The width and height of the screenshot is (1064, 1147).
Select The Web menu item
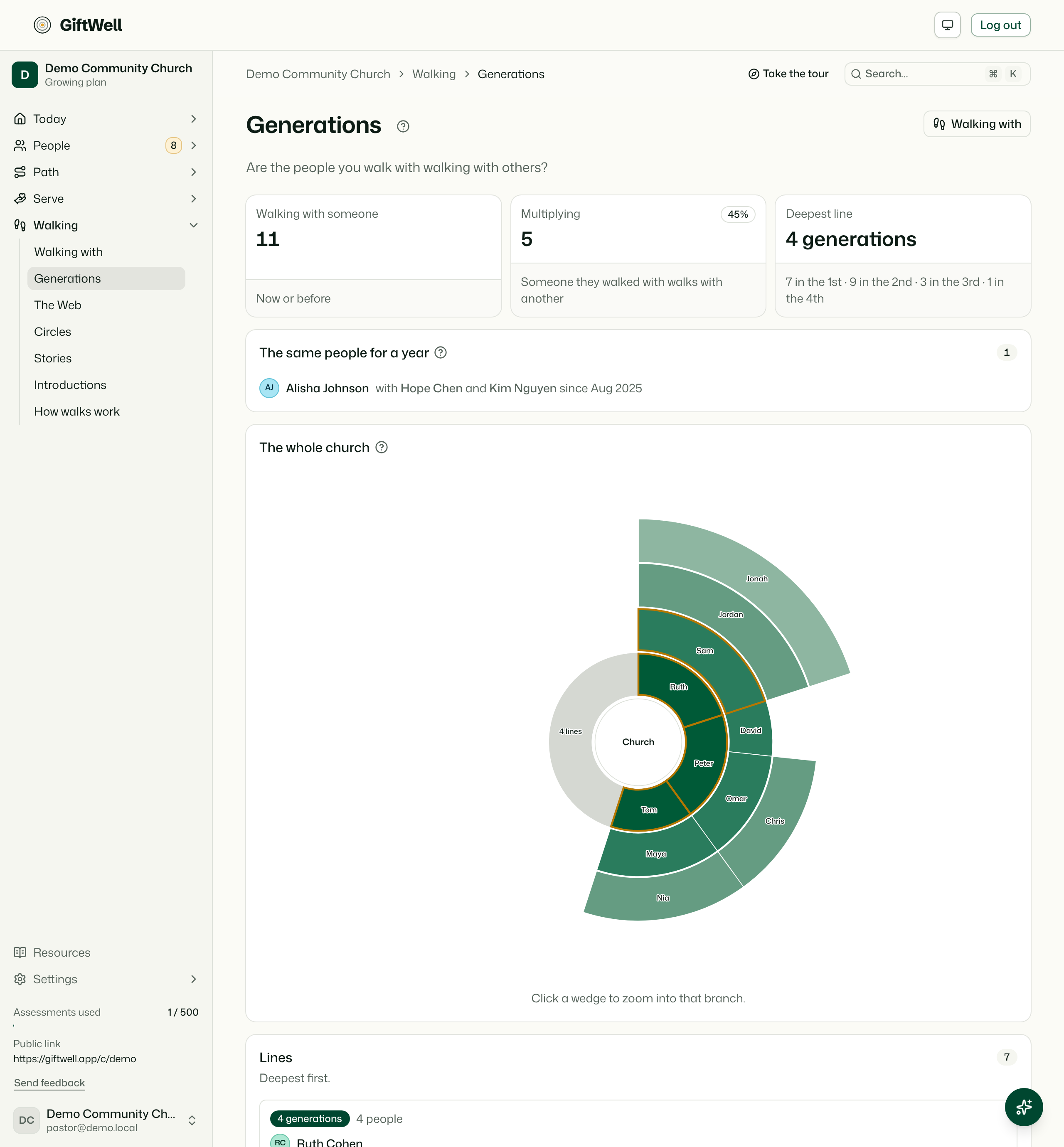pyautogui.click(x=106, y=305)
